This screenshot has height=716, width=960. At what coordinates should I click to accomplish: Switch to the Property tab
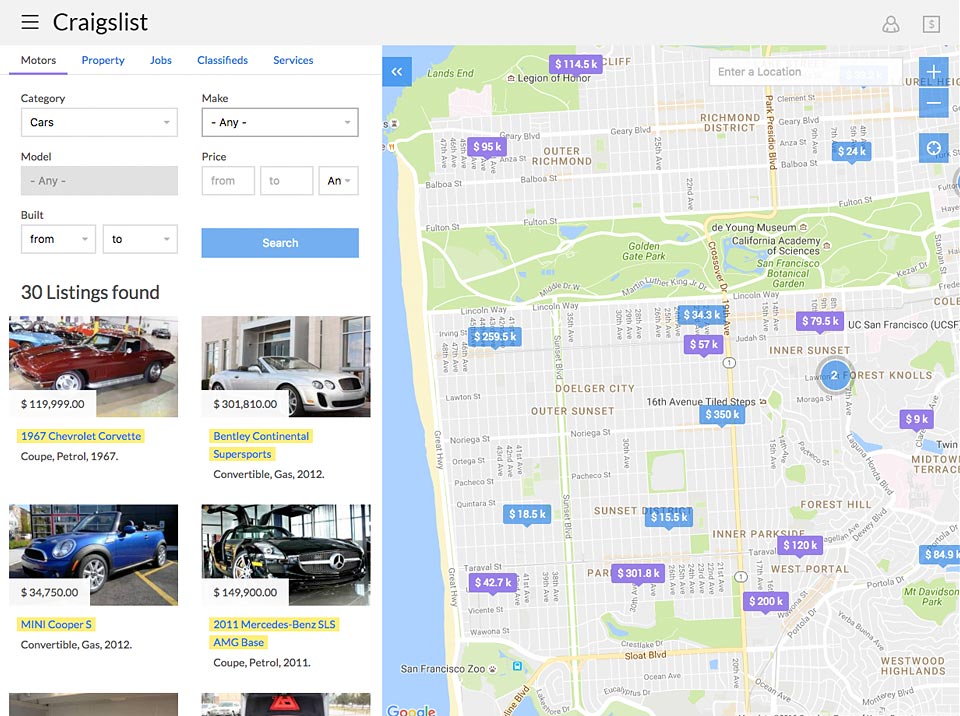pyautogui.click(x=103, y=60)
